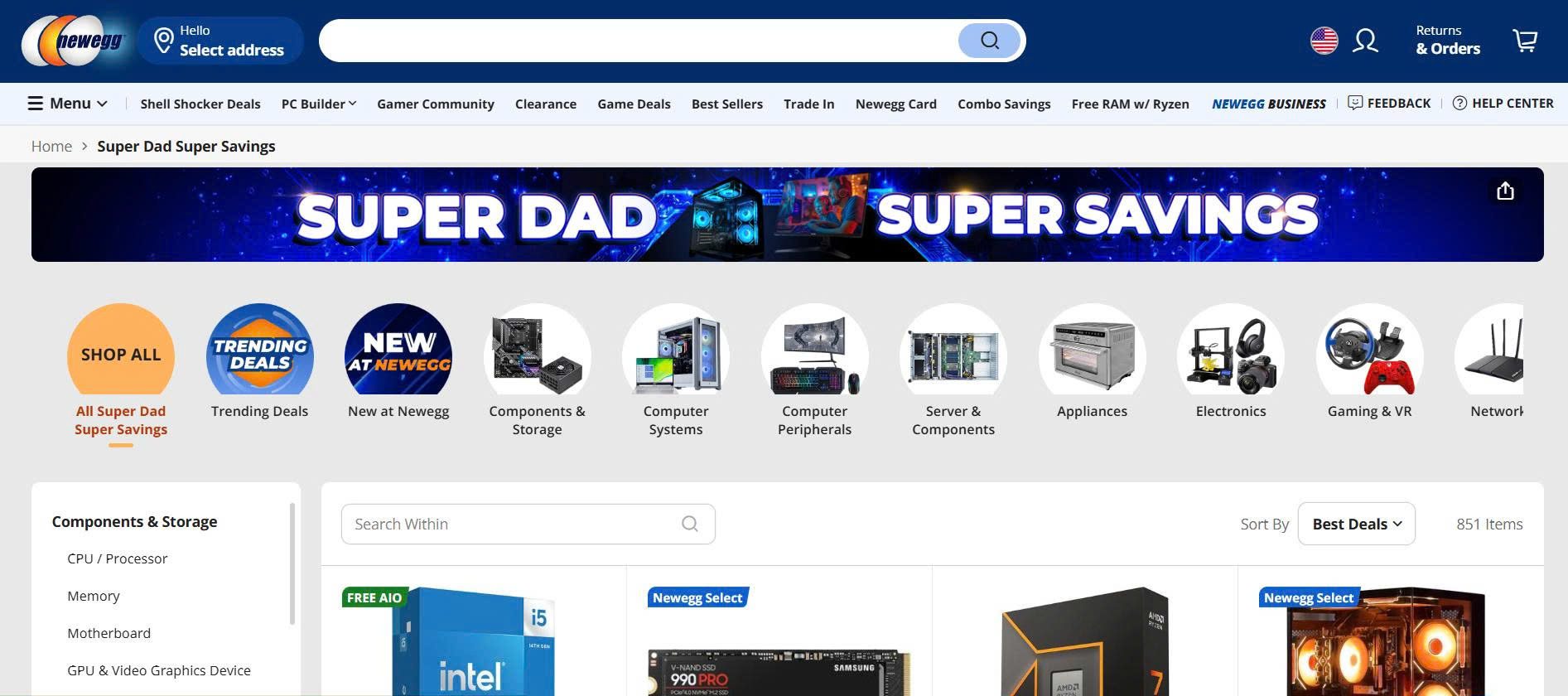The width and height of the screenshot is (1568, 696).
Task: Click the 851 Items count
Action: click(x=1489, y=524)
